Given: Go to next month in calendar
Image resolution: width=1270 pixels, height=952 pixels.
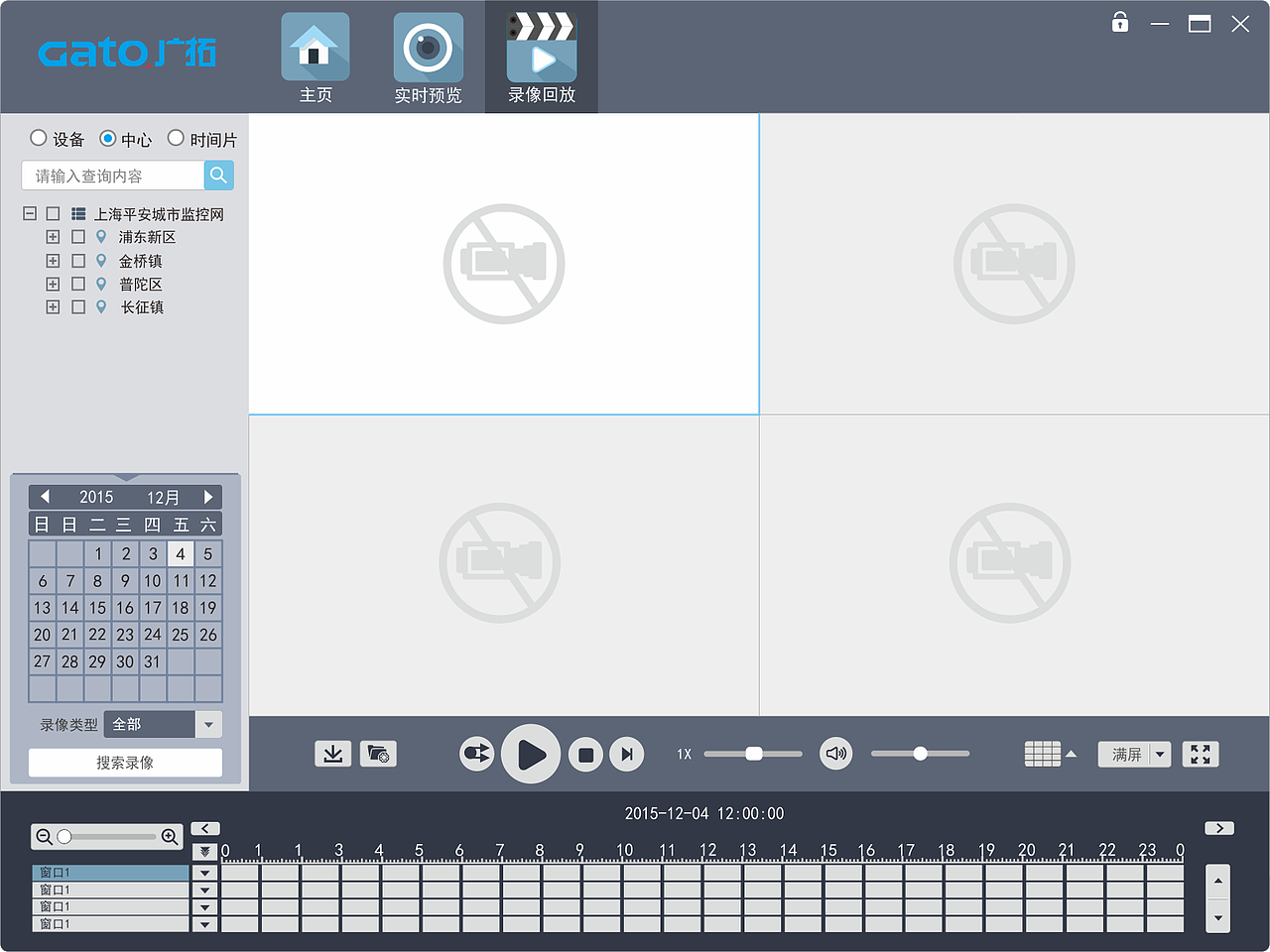Looking at the screenshot, I should (208, 497).
